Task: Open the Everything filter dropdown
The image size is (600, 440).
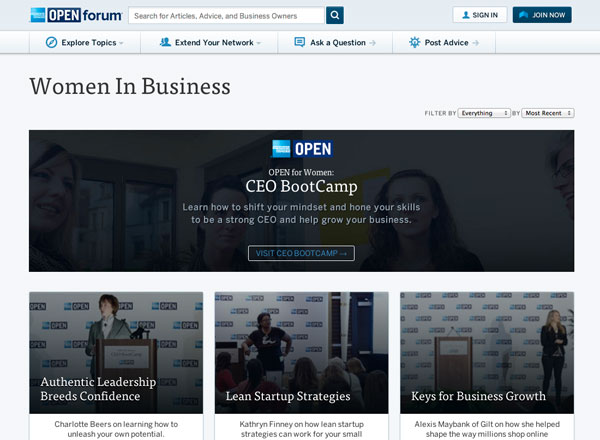Action: (x=484, y=113)
